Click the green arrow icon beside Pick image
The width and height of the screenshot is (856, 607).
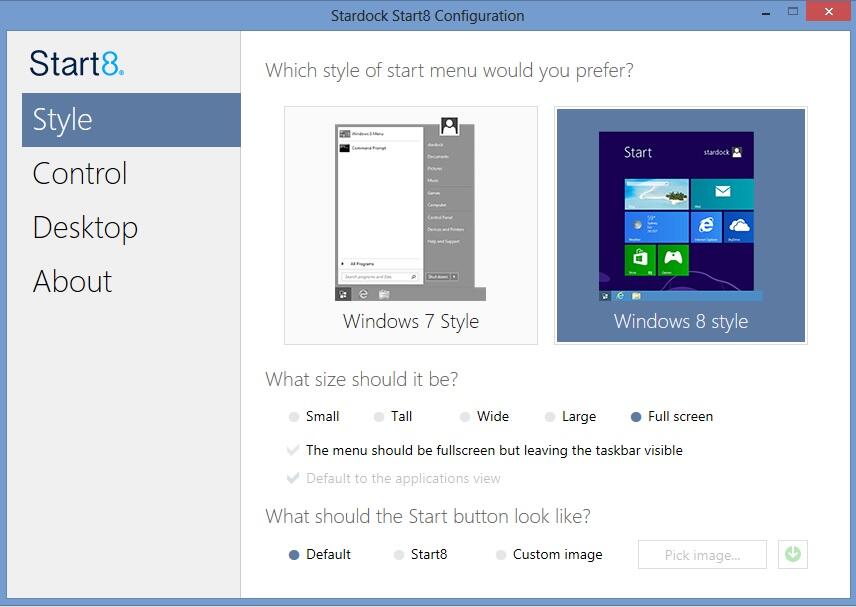pos(792,554)
